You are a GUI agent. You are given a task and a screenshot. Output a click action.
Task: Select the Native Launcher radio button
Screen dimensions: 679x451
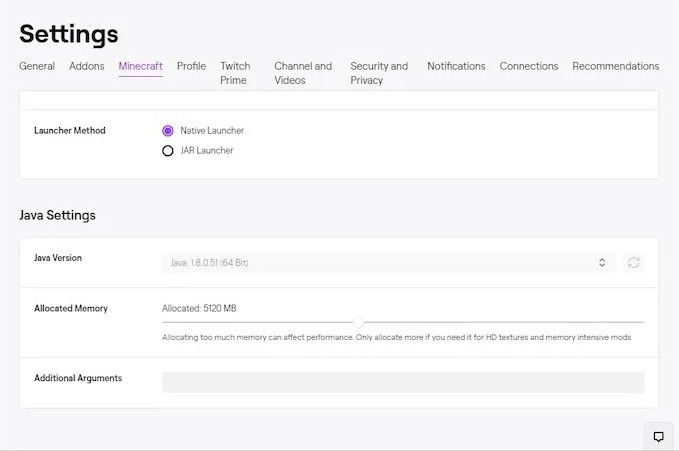168,131
